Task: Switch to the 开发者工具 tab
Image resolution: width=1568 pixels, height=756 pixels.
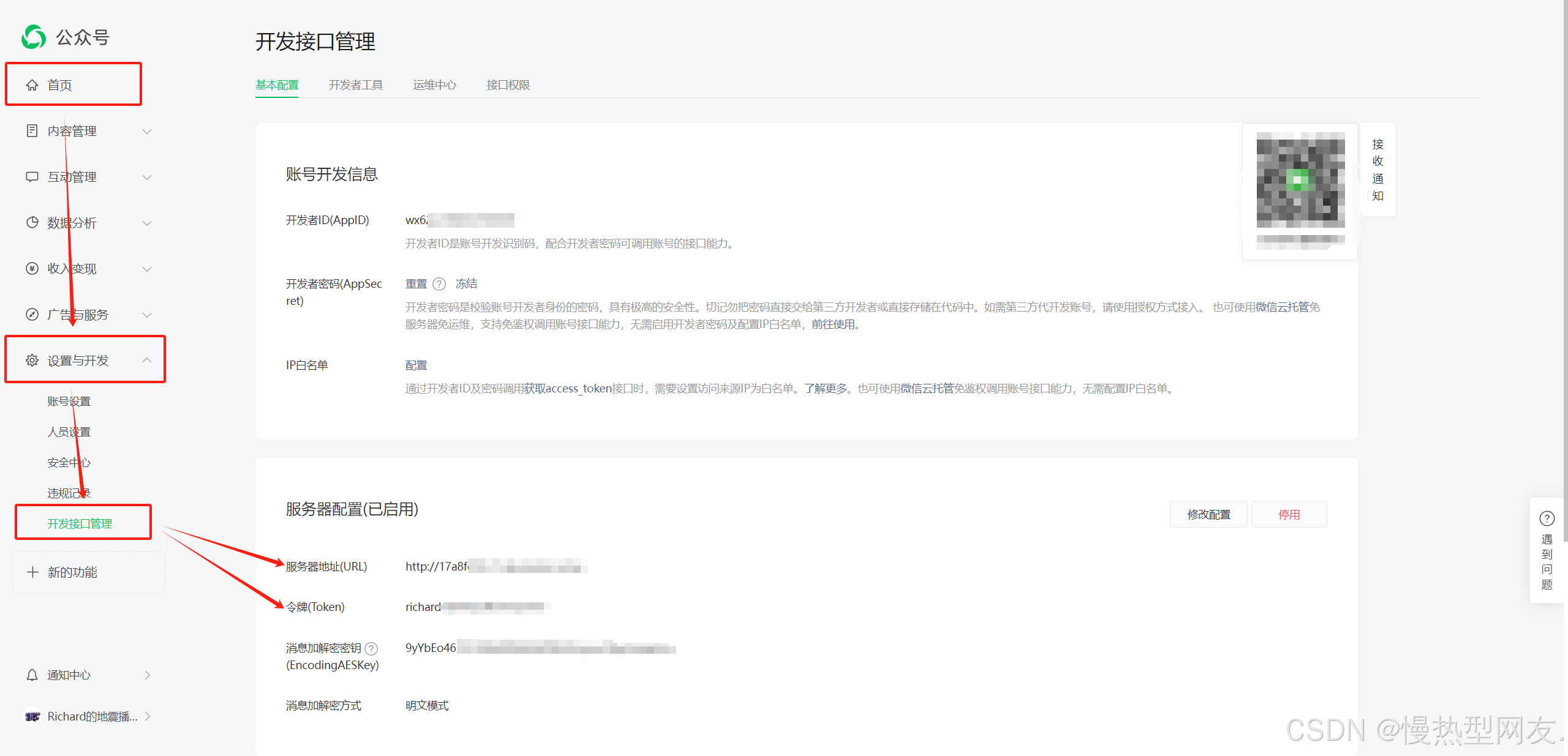Action: click(355, 85)
